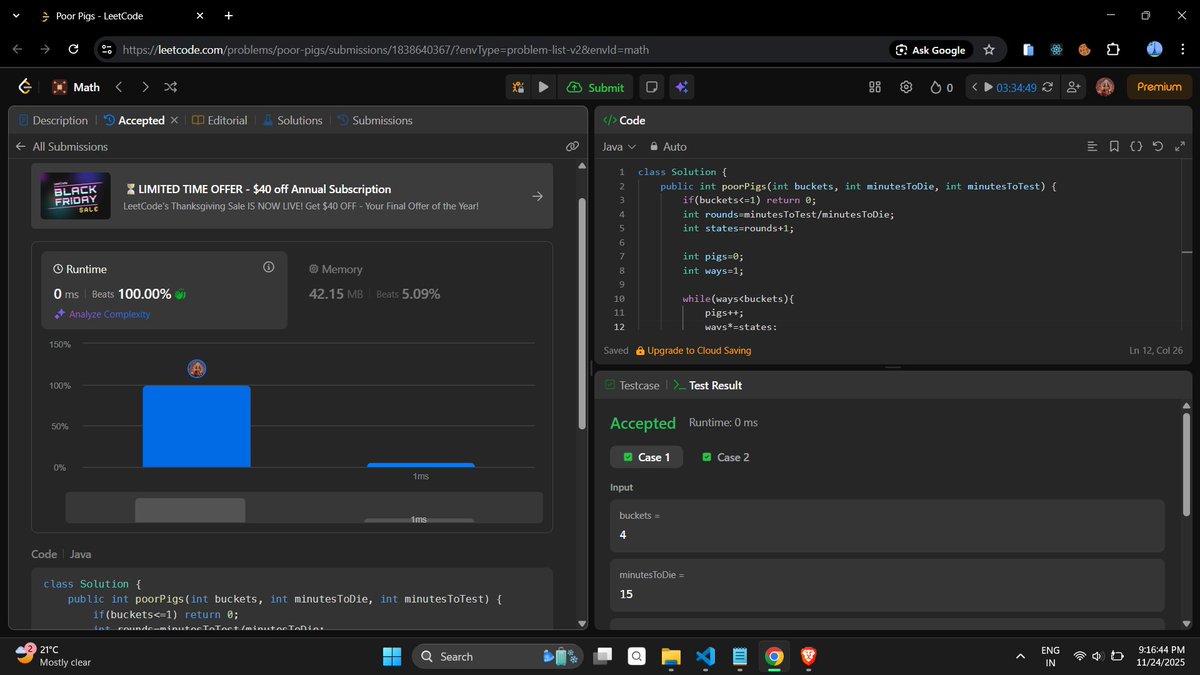Reset the timer with refresh icon
This screenshot has height=675, width=1200.
pyautogui.click(x=1047, y=87)
